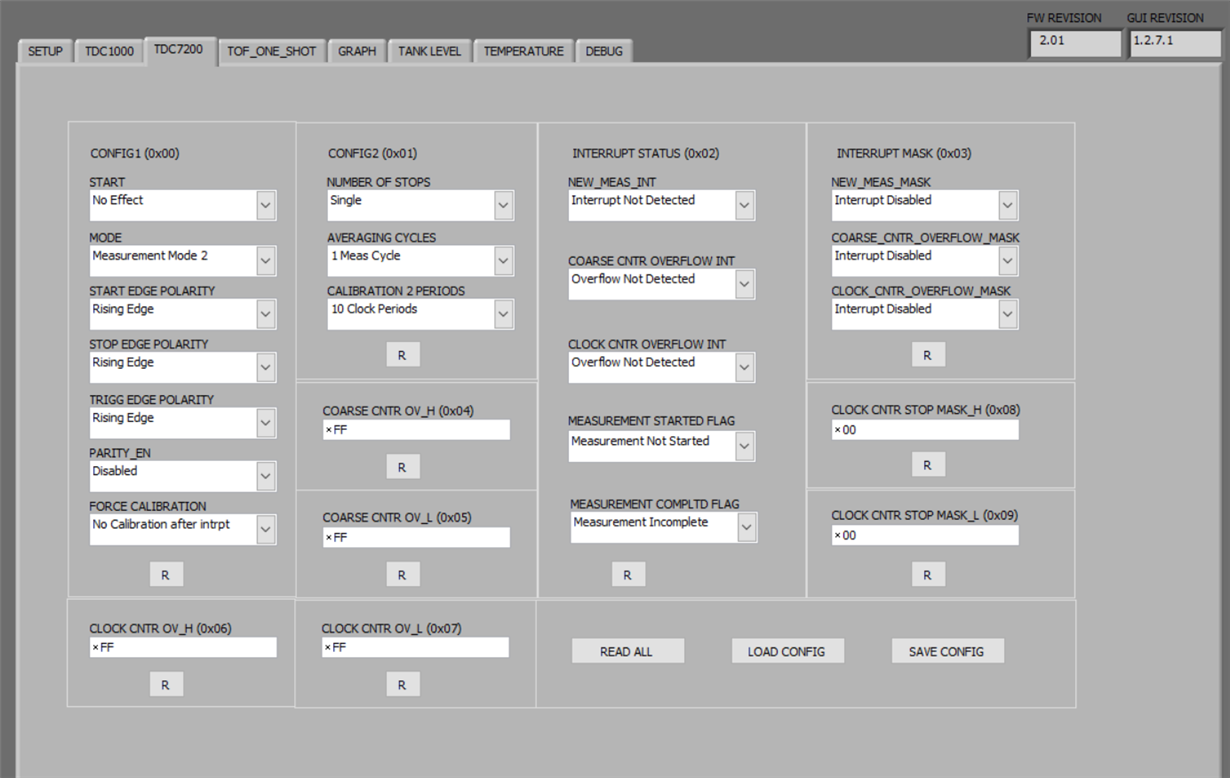This screenshot has width=1230, height=778.
Task: Switch to the GRAPH tab
Action: point(357,51)
